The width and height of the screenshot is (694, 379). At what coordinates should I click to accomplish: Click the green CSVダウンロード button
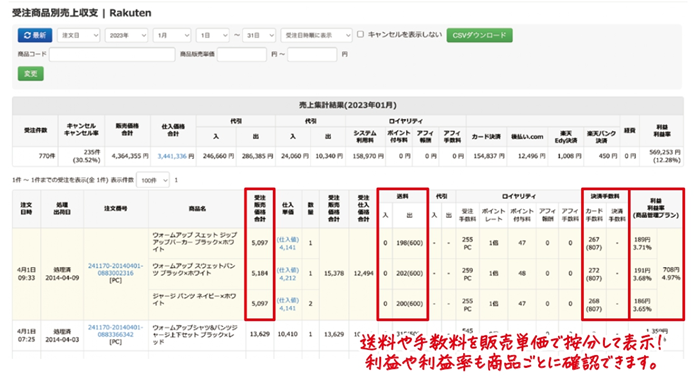click(479, 35)
